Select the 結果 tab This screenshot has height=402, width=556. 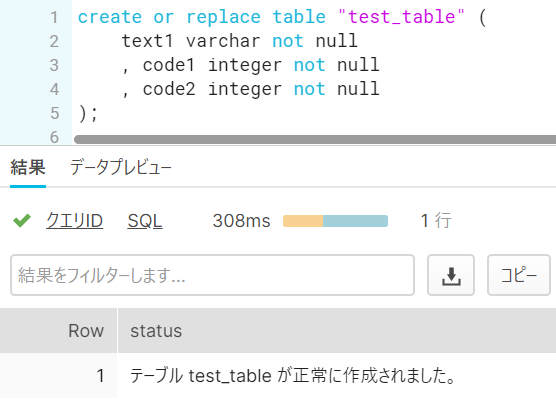[x=28, y=167]
